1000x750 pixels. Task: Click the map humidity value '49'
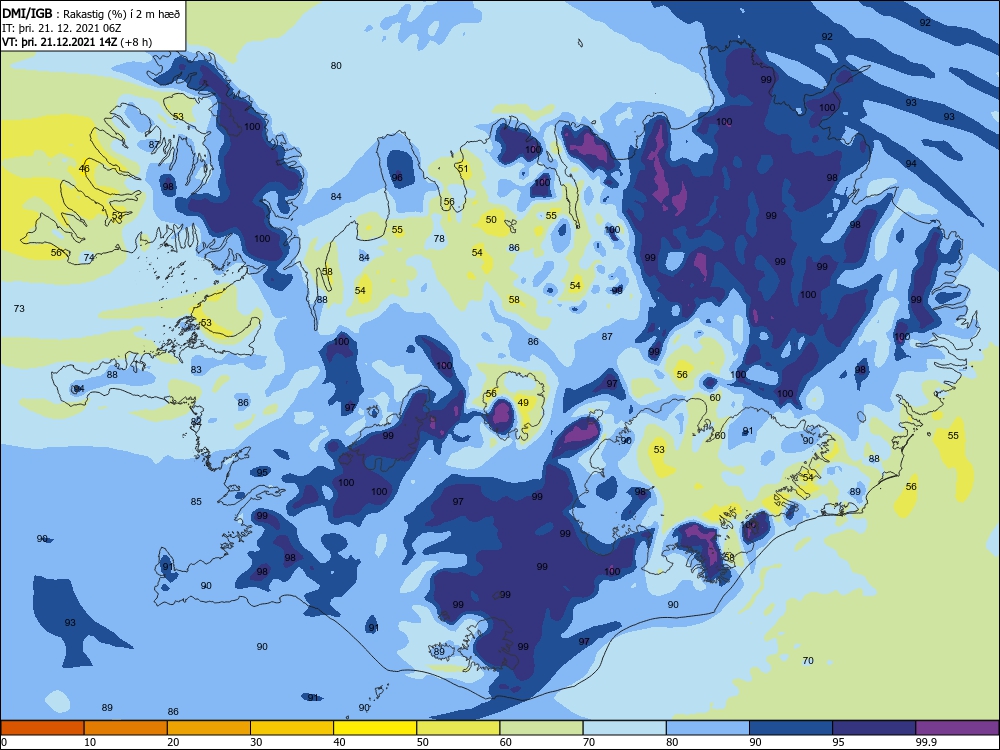(x=523, y=402)
